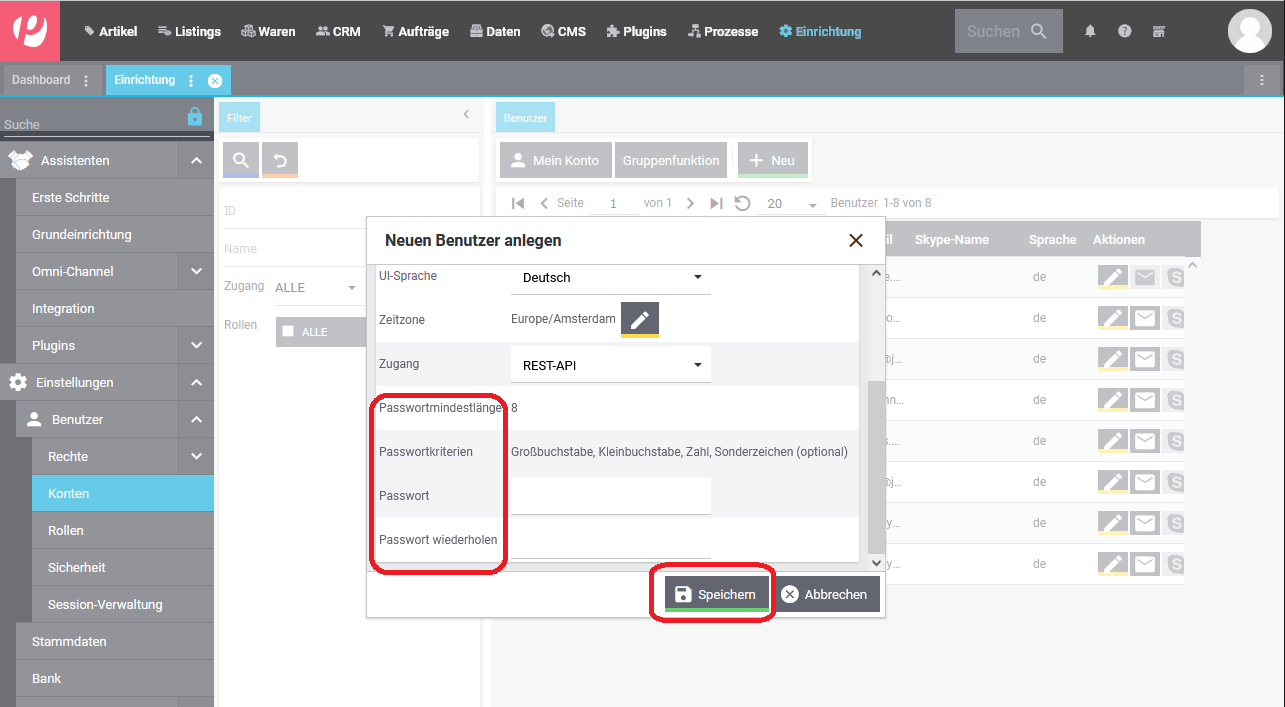Open the help question mark icon
The image size is (1285, 707).
pos(1125,31)
